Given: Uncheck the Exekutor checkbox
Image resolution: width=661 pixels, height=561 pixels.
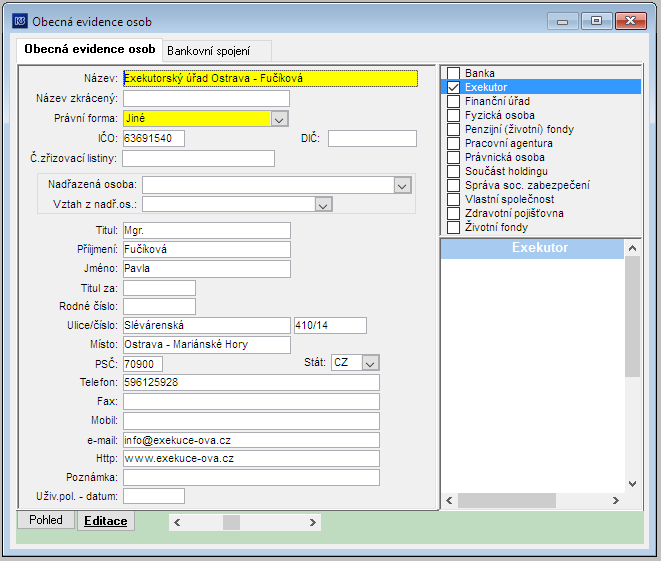Looking at the screenshot, I should [453, 87].
